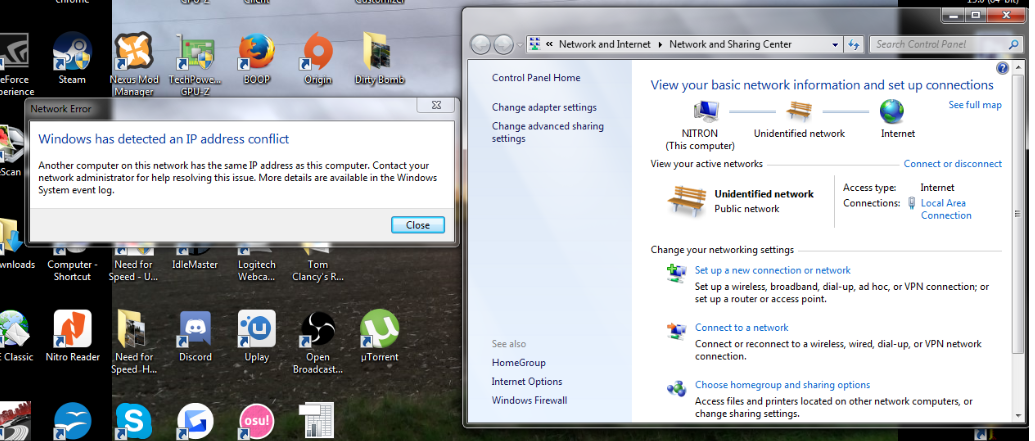
Task: Click Change adapter settings
Action: (544, 107)
